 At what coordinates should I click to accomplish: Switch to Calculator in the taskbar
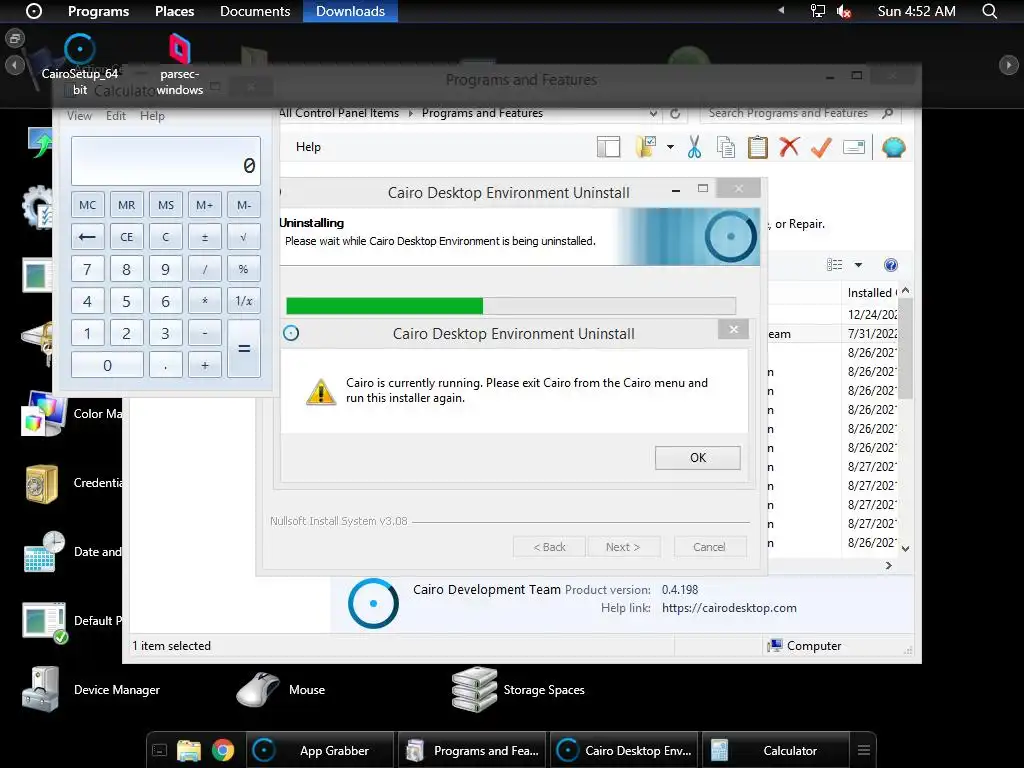(775, 750)
